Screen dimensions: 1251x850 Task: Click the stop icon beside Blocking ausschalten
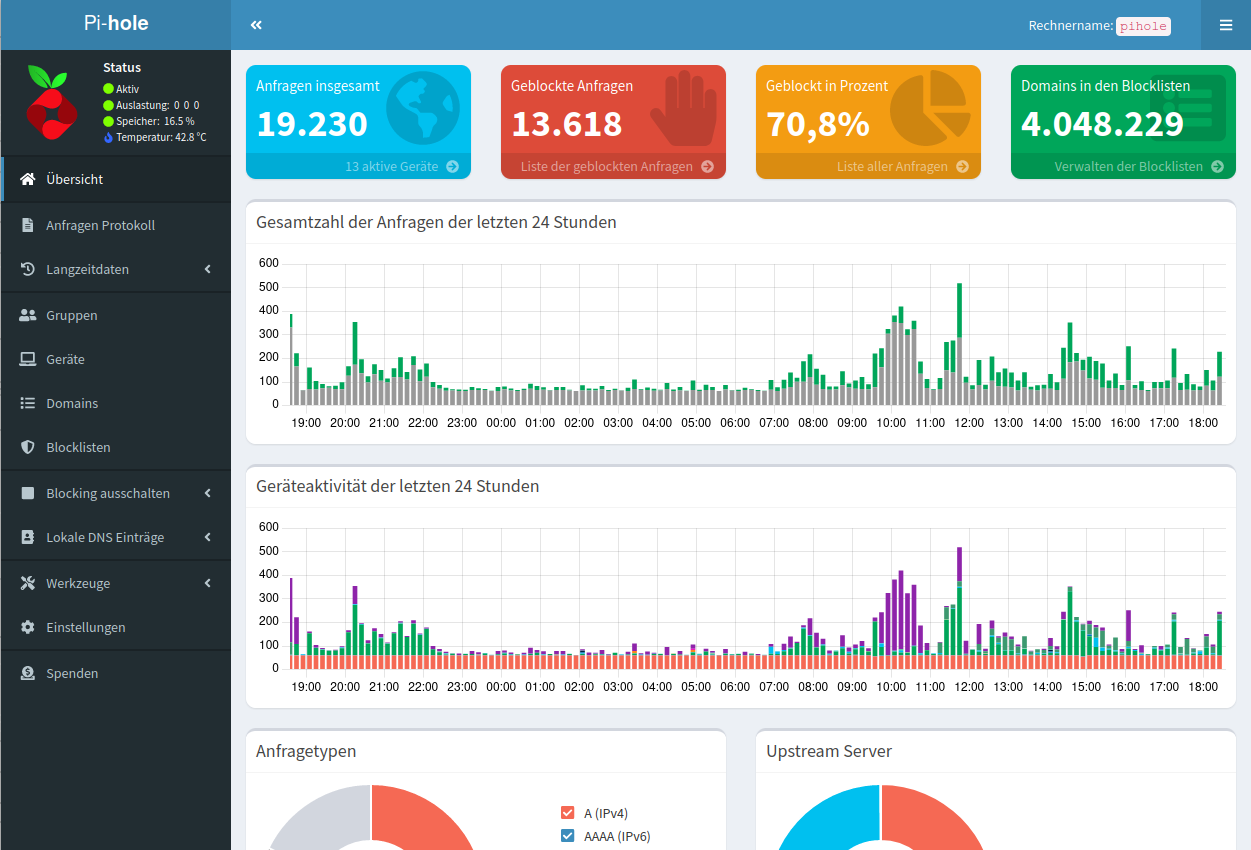(x=28, y=493)
